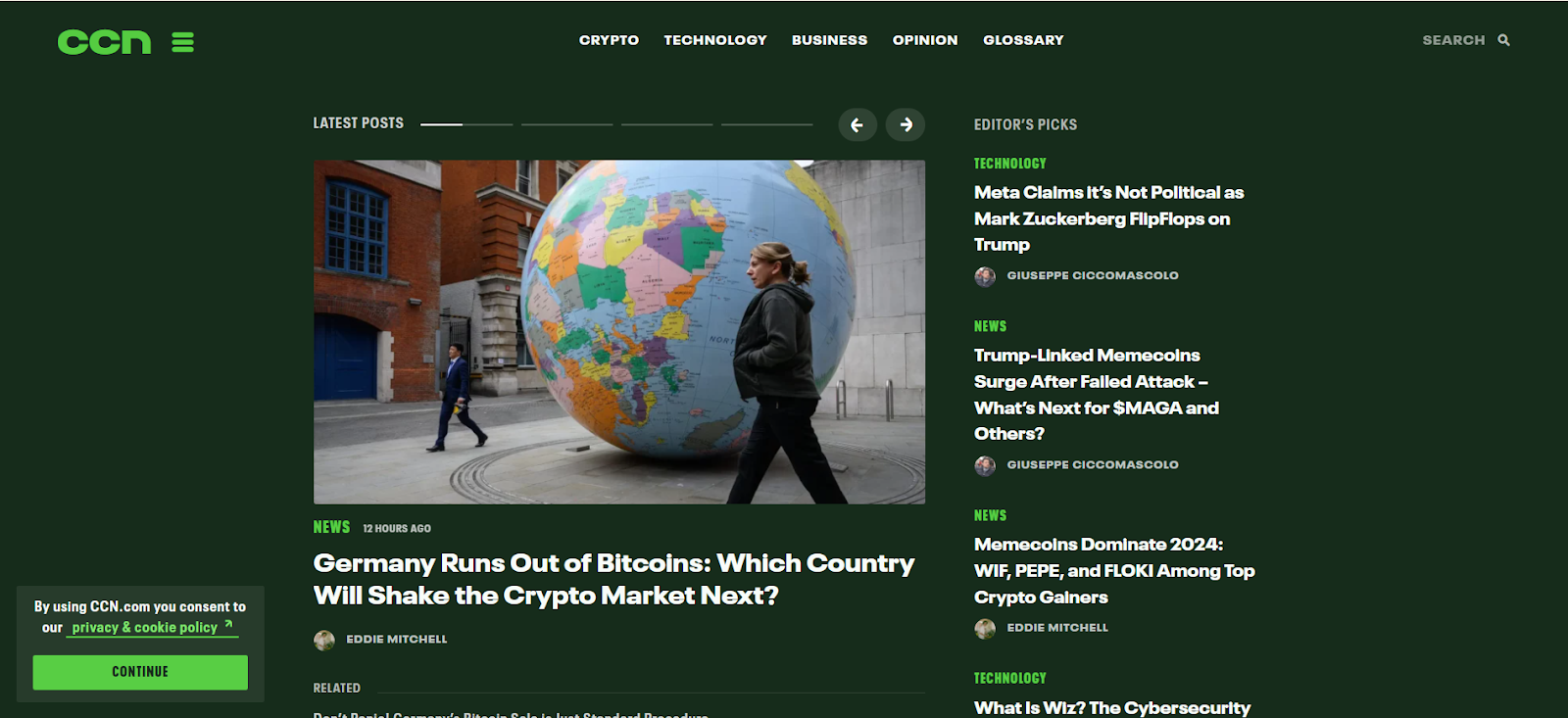Click Technology tag above Meta article

1010,164
